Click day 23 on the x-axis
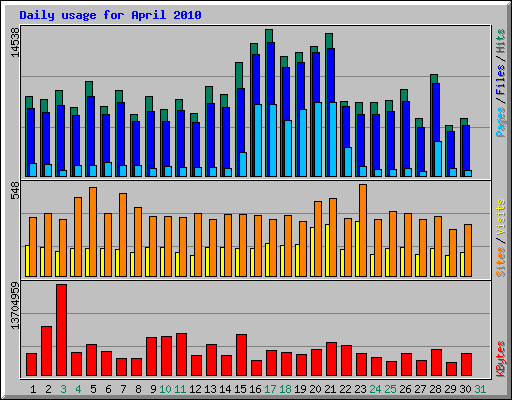 (360, 389)
